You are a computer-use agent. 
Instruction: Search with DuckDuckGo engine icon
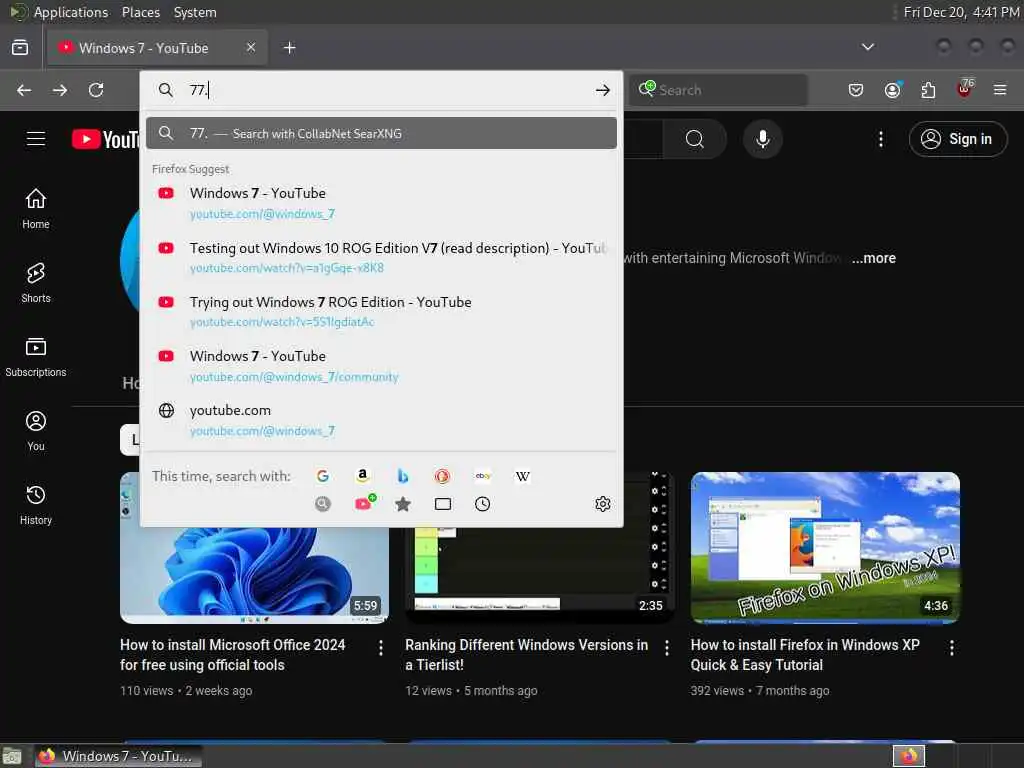[442, 476]
